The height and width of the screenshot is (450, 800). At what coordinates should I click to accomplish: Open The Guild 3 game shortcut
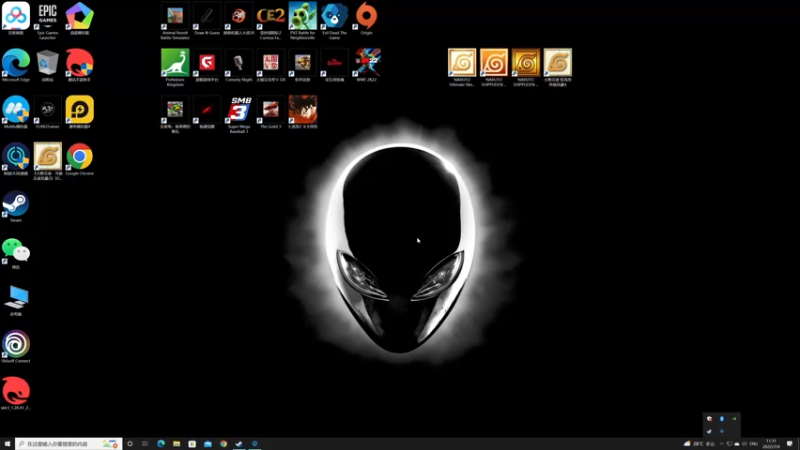(271, 112)
